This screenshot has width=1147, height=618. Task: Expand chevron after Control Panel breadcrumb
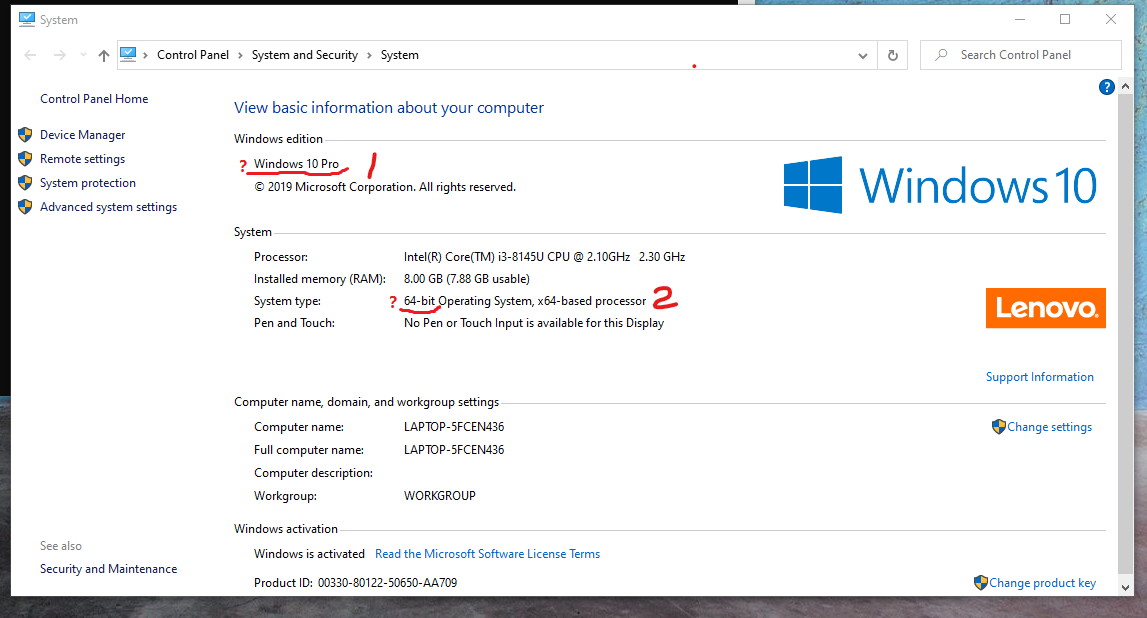pos(240,56)
